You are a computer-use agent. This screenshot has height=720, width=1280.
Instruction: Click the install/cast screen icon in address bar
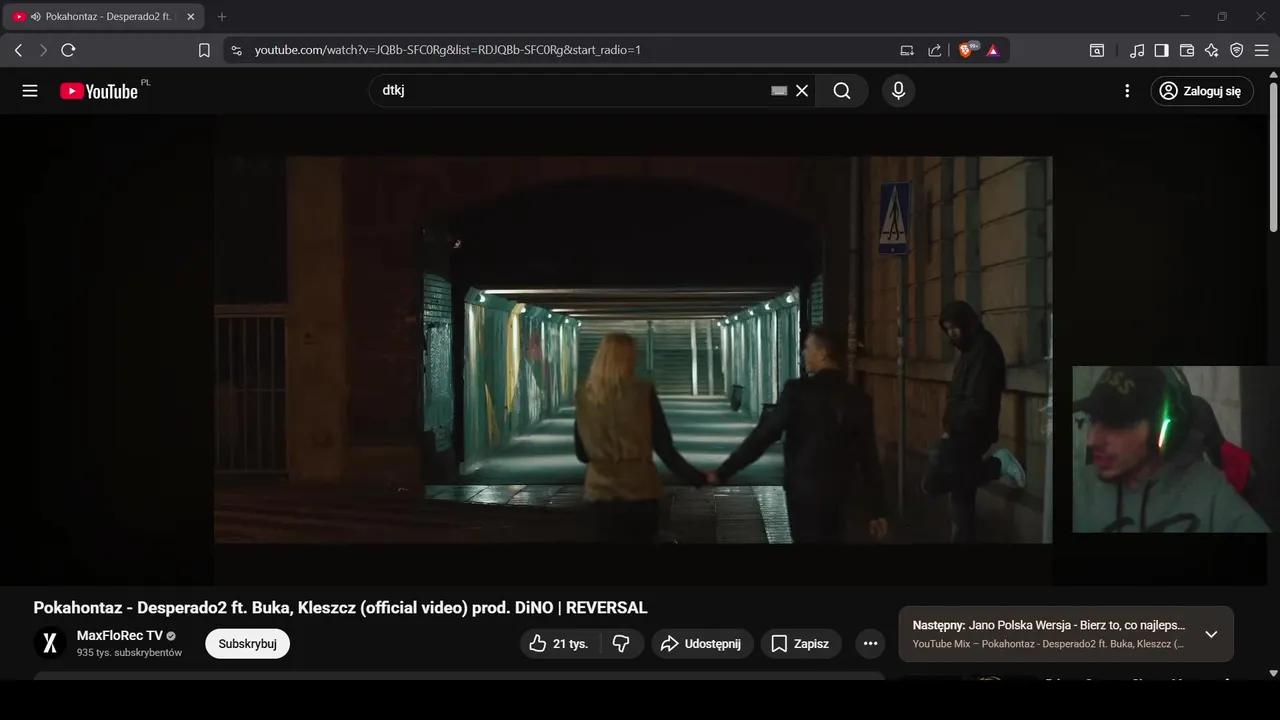click(x=907, y=50)
